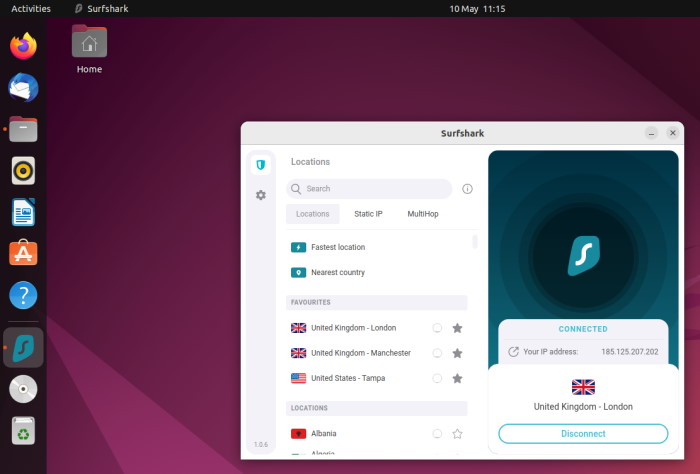
Task: Open Files manager from the dock
Action: (23, 129)
